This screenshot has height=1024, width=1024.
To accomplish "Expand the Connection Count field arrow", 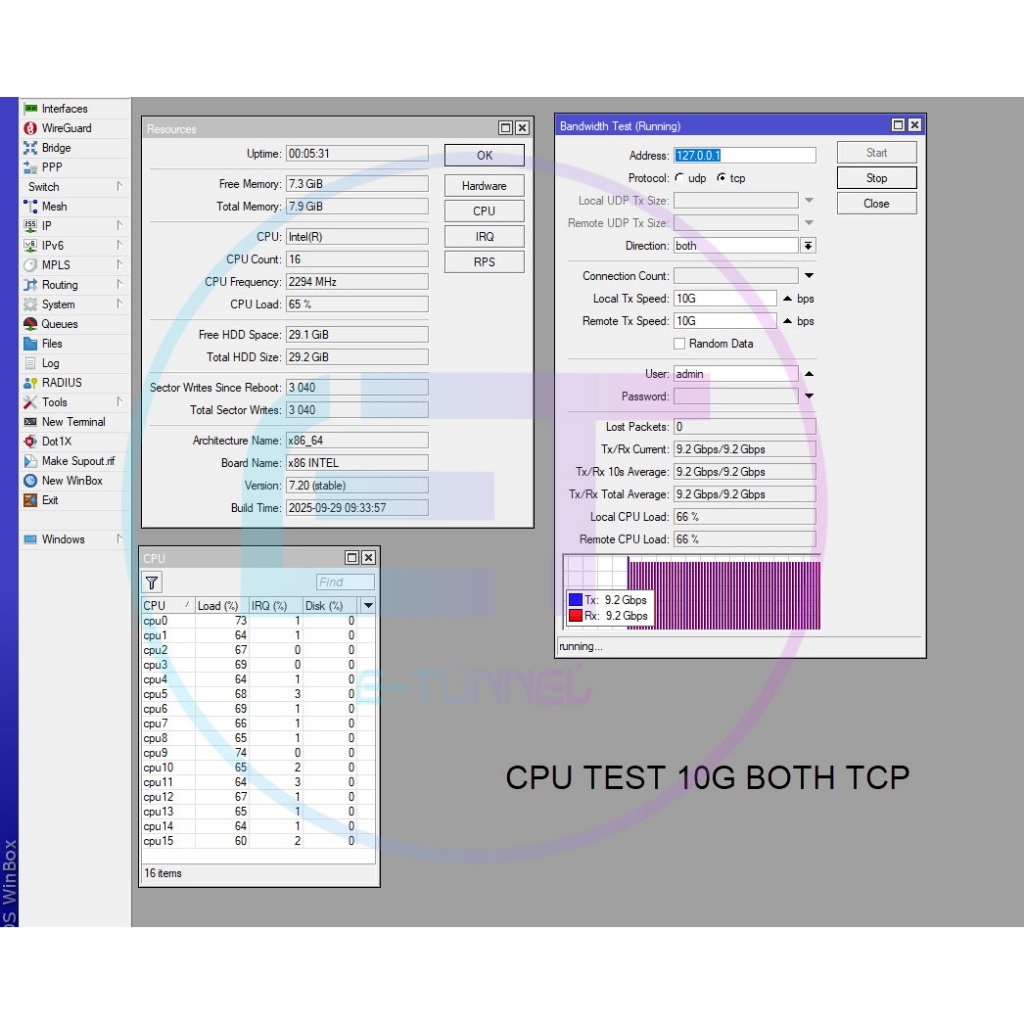I will coord(809,276).
